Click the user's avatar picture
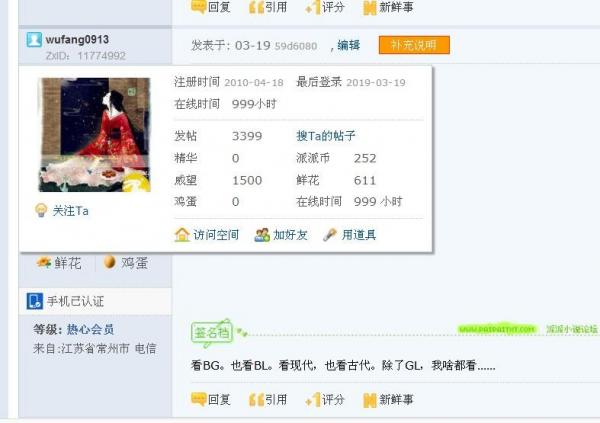The image size is (600, 423). tap(95, 135)
